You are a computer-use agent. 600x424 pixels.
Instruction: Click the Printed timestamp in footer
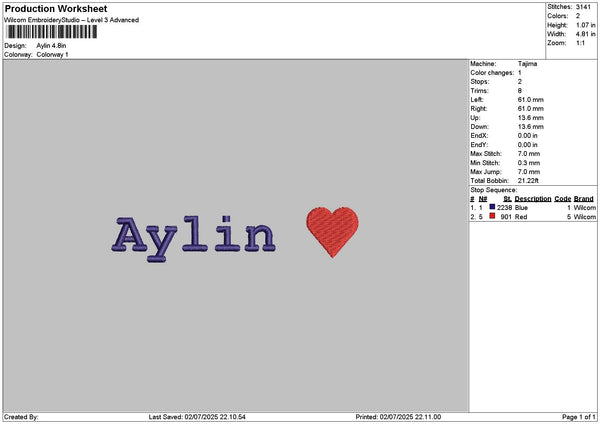tap(398, 417)
